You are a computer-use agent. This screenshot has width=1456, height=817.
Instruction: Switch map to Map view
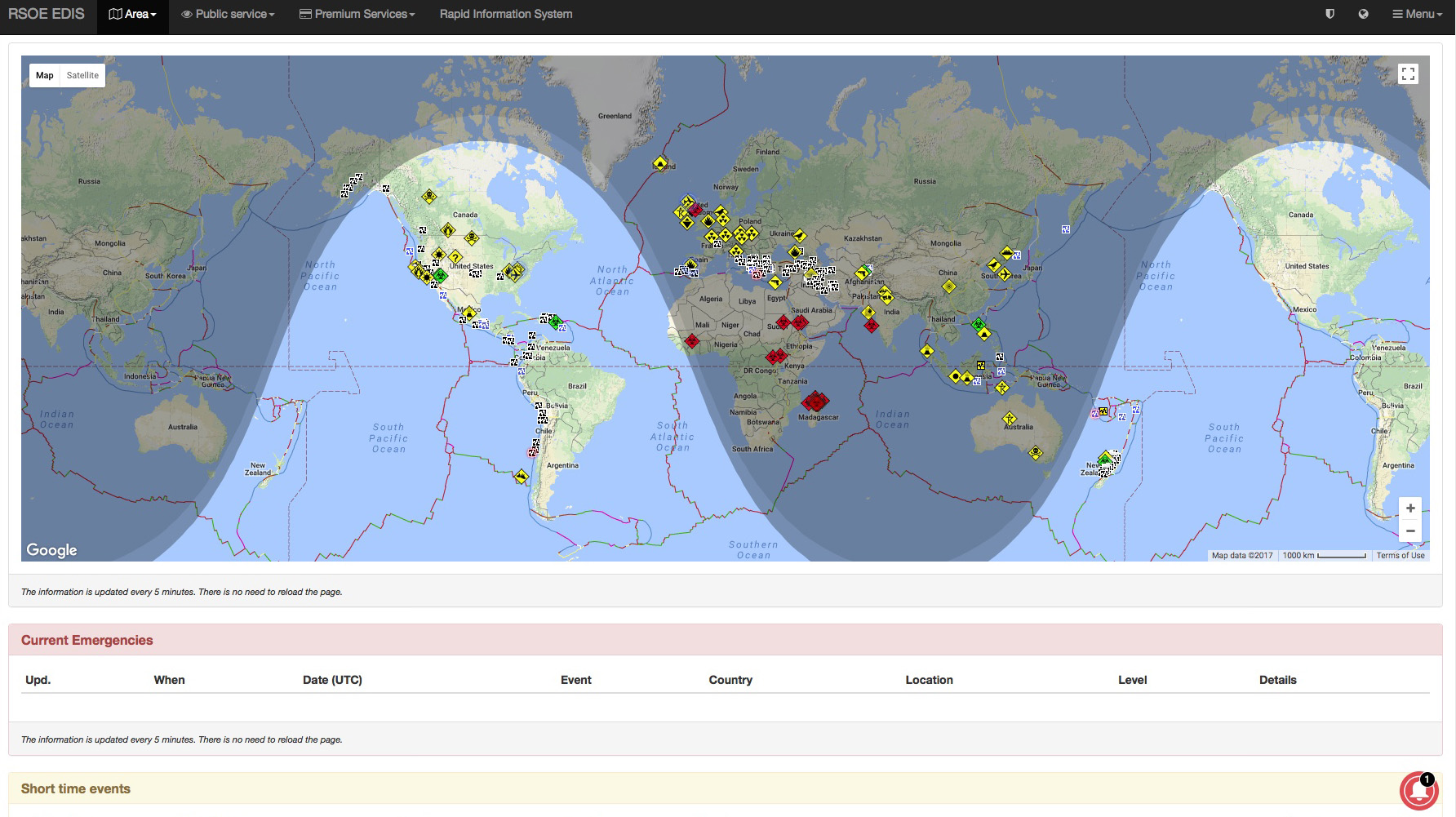pos(45,75)
